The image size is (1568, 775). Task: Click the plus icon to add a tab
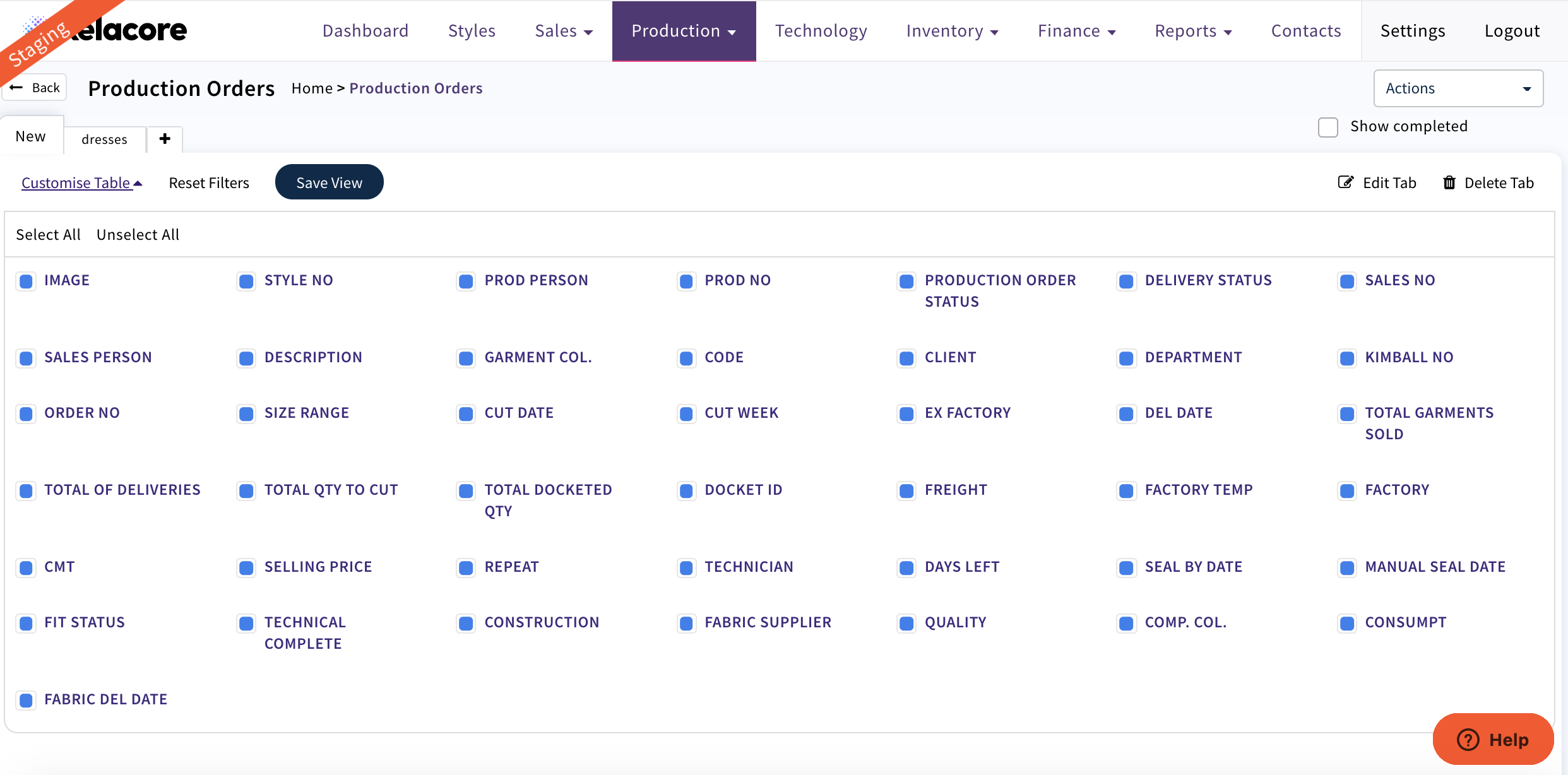click(x=165, y=139)
